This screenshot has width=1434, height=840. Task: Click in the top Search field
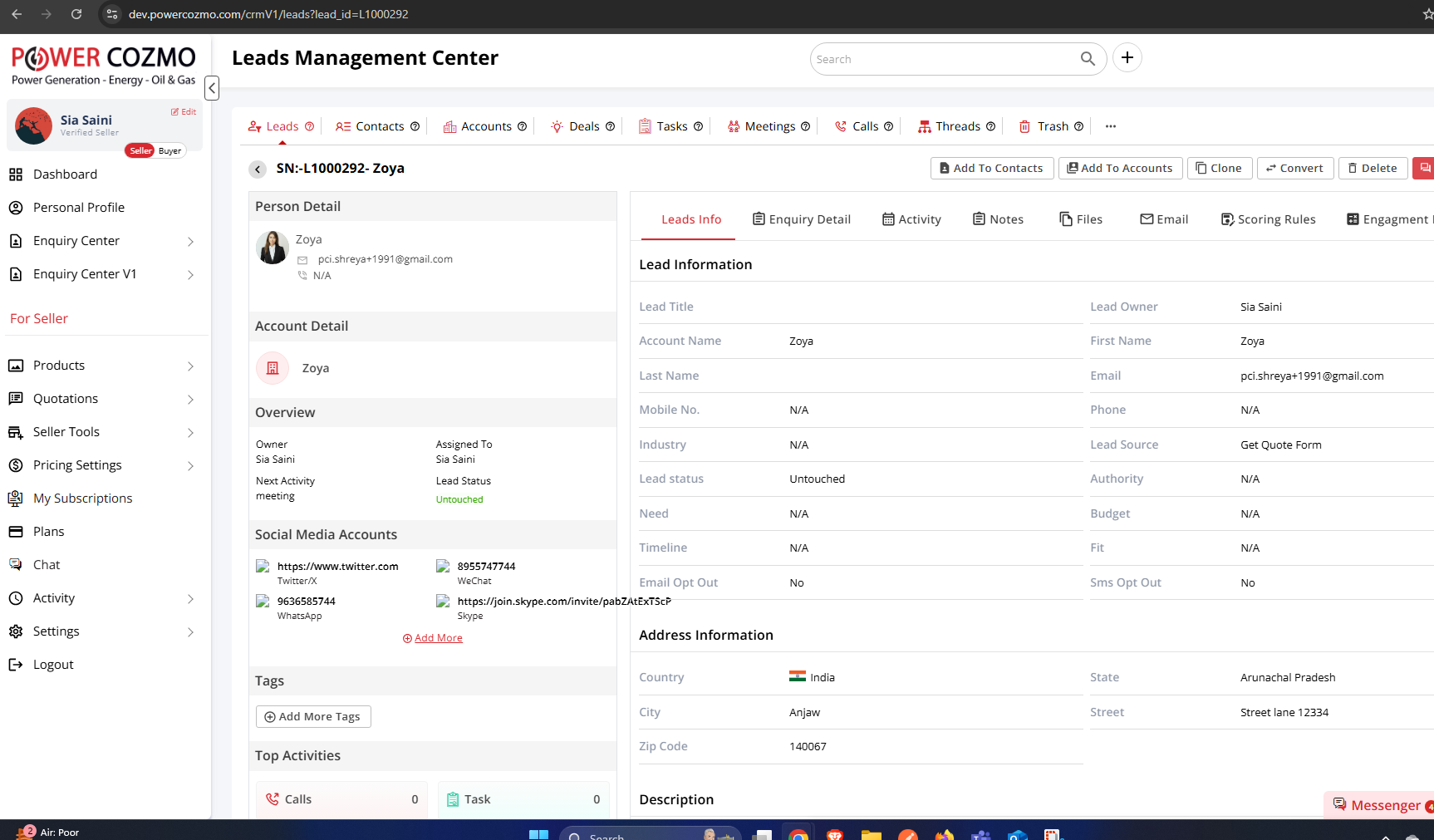943,60
